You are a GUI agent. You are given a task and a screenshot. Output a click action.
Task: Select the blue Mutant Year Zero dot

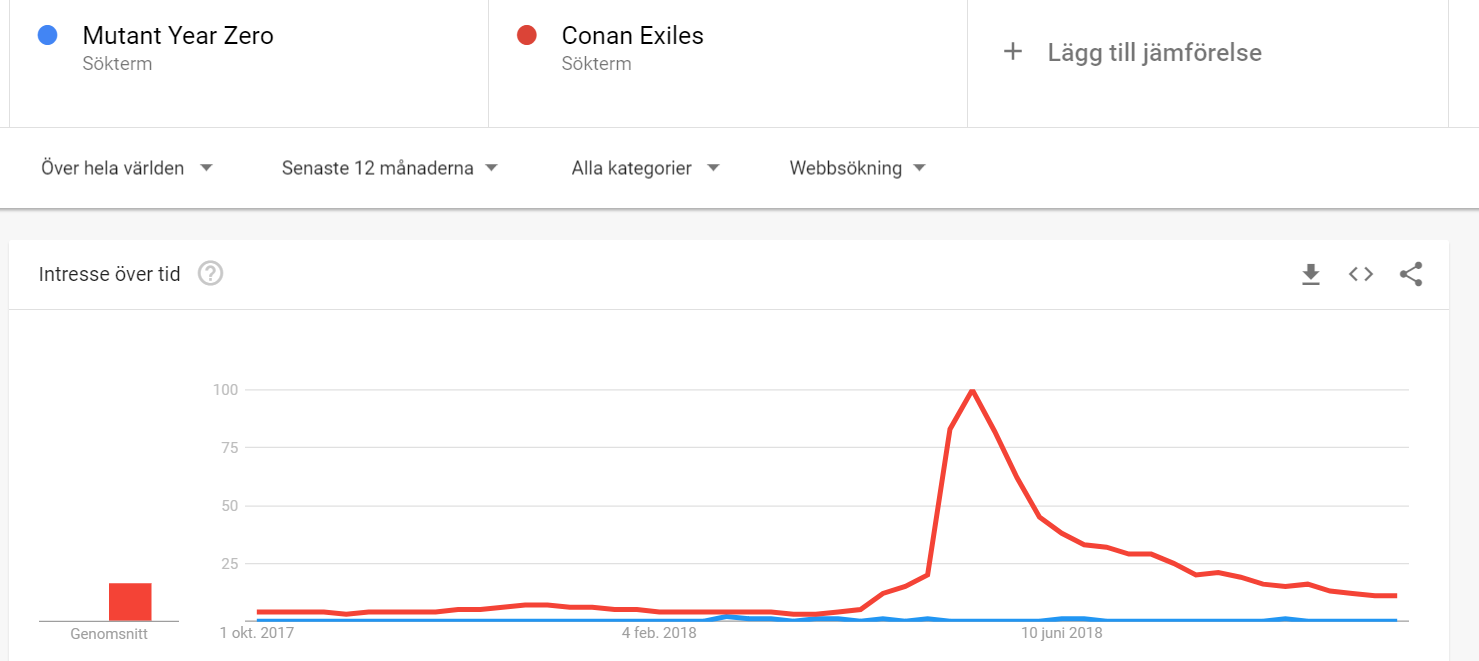point(47,36)
